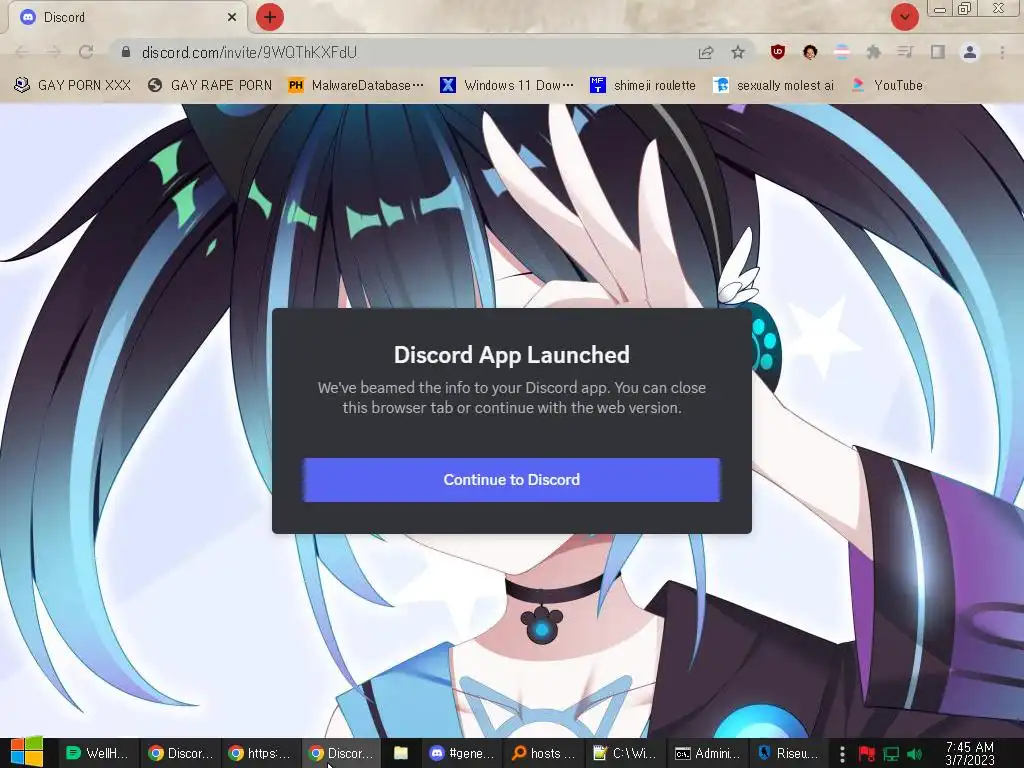Switch to the Riseu... taskbar window
Viewport: 1024px width, 768px height.
pos(788,754)
